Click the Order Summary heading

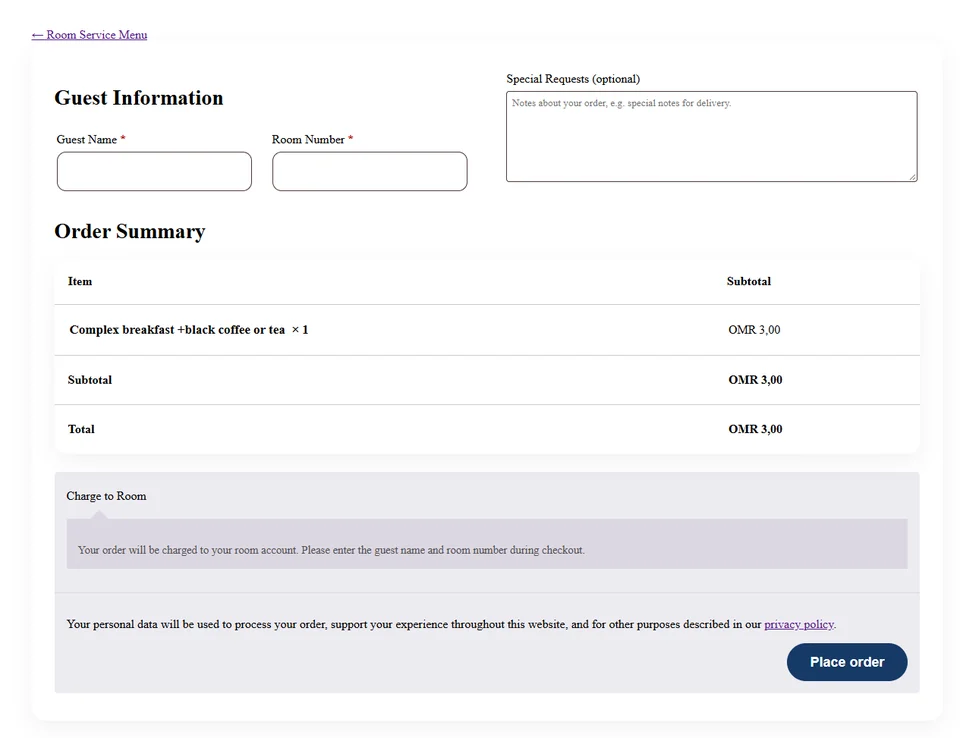130,232
